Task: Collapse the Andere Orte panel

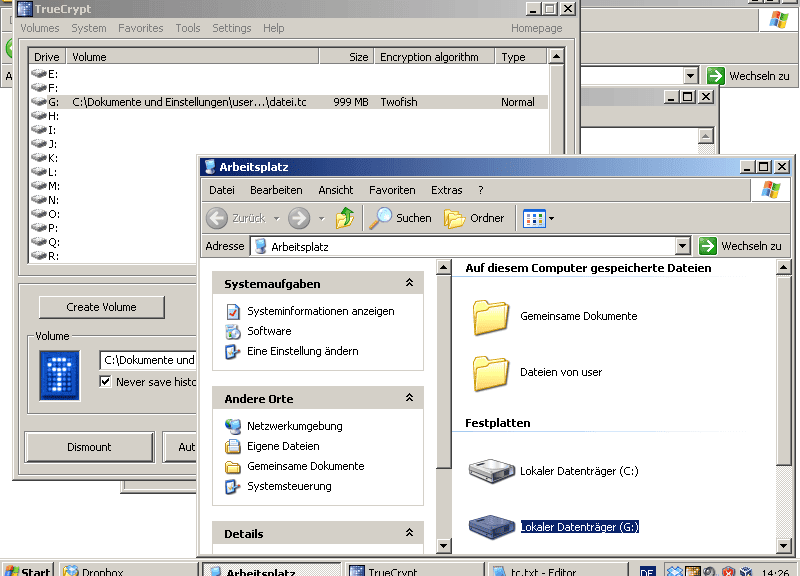Action: click(x=409, y=398)
